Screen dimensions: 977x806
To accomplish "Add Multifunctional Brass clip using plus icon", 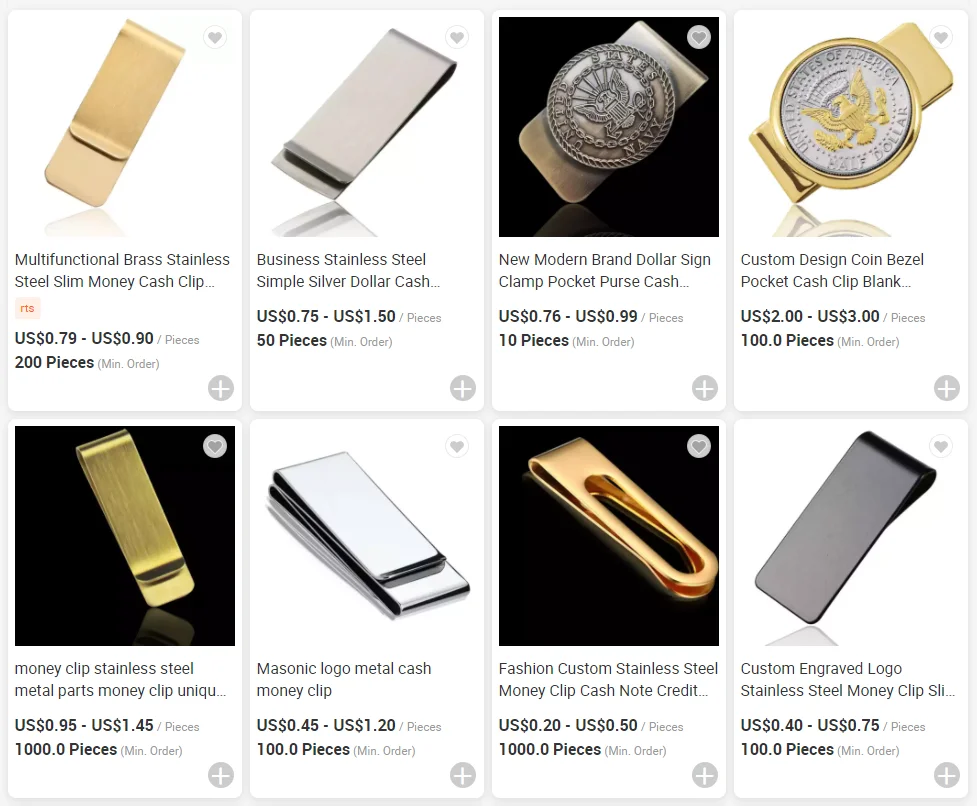I will pos(221,388).
